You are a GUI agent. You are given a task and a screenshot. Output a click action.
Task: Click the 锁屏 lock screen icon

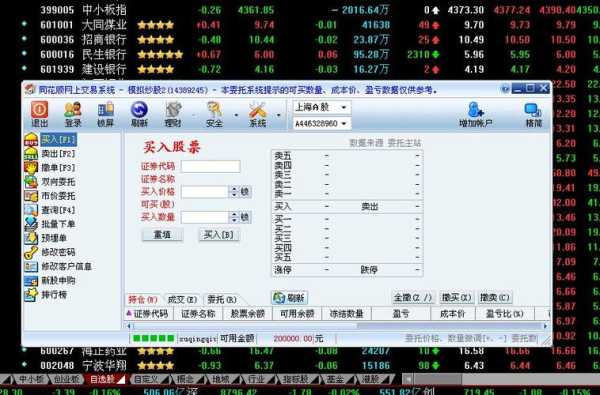[106, 114]
